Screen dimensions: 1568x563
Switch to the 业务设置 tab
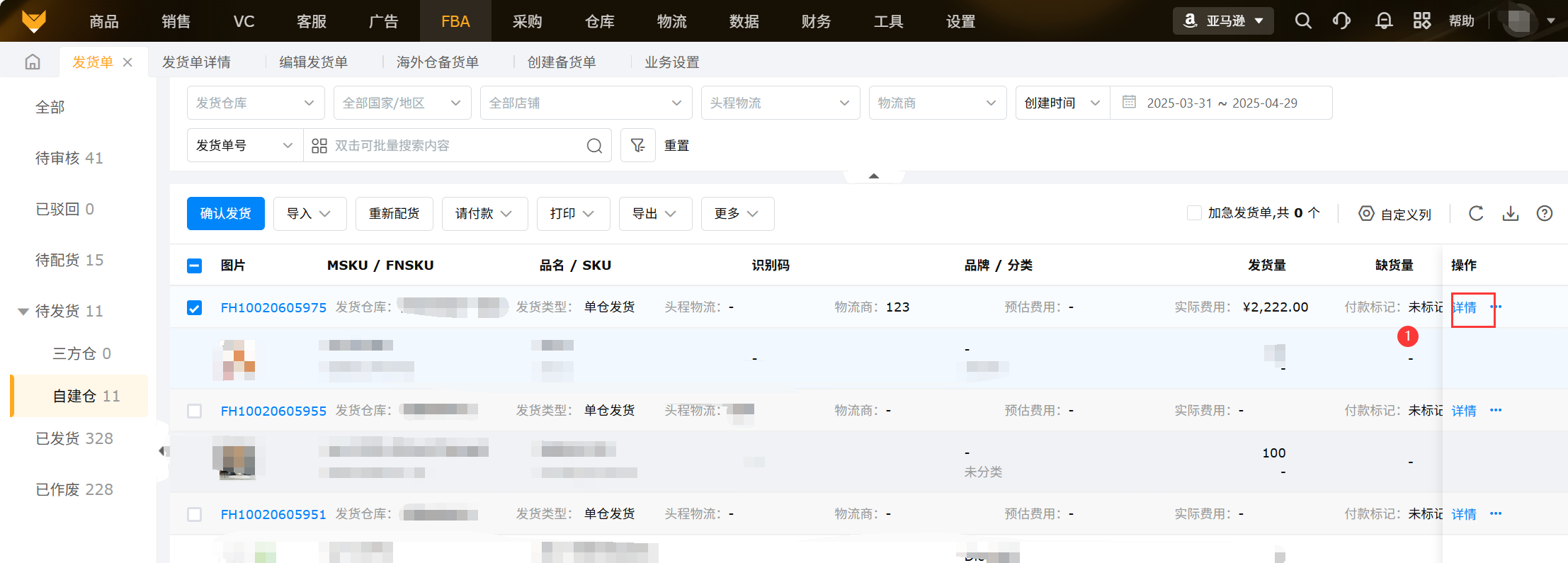(x=672, y=62)
